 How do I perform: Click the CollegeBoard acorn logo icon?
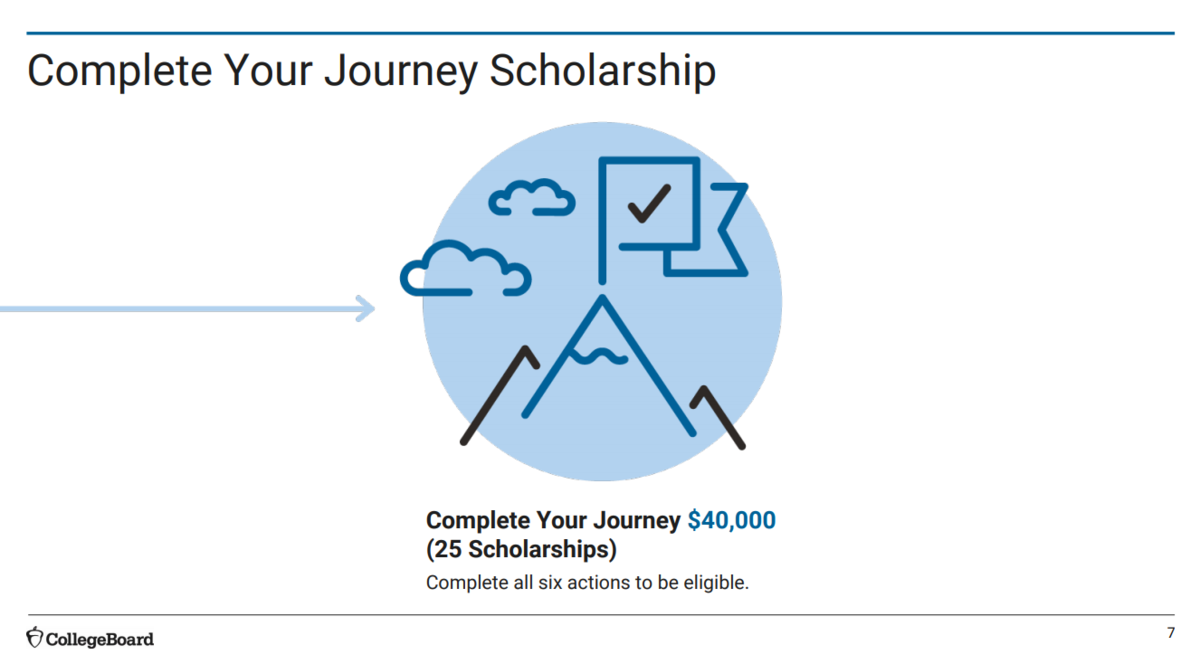pyautogui.click(x=35, y=637)
